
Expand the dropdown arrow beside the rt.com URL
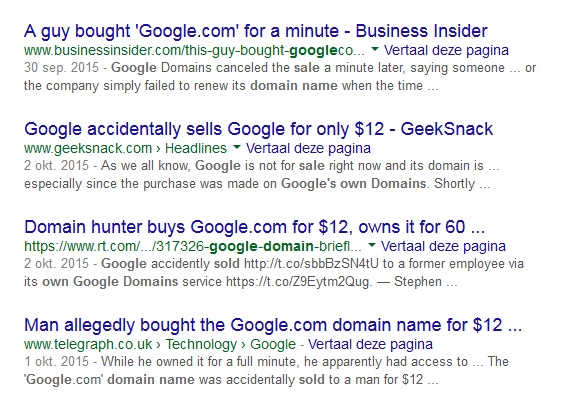[x=372, y=245]
